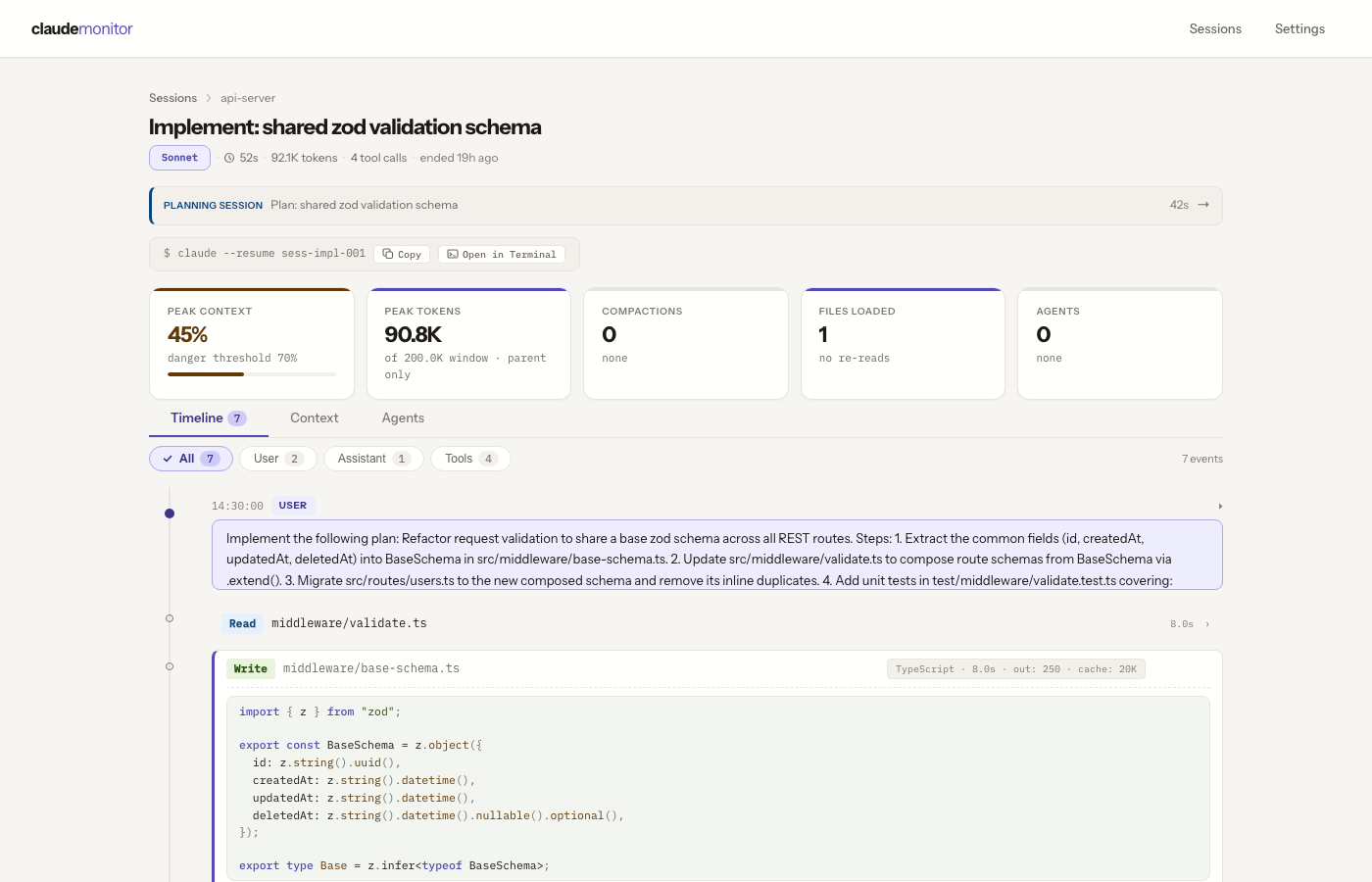The width and height of the screenshot is (1372, 882).
Task: Click the Write tool badge
Action: coord(250,669)
